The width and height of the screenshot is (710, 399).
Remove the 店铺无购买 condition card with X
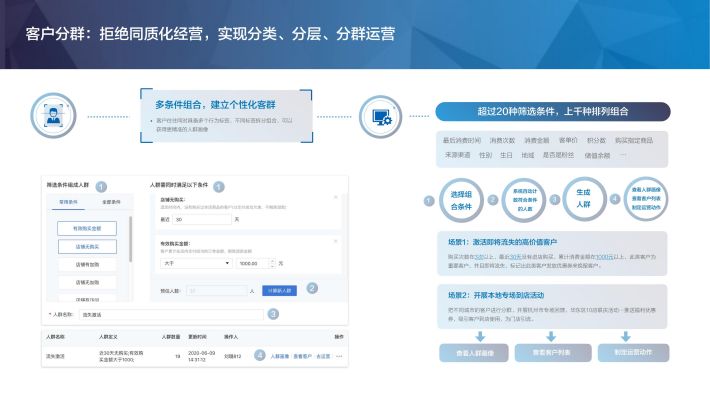pyautogui.click(x=336, y=197)
